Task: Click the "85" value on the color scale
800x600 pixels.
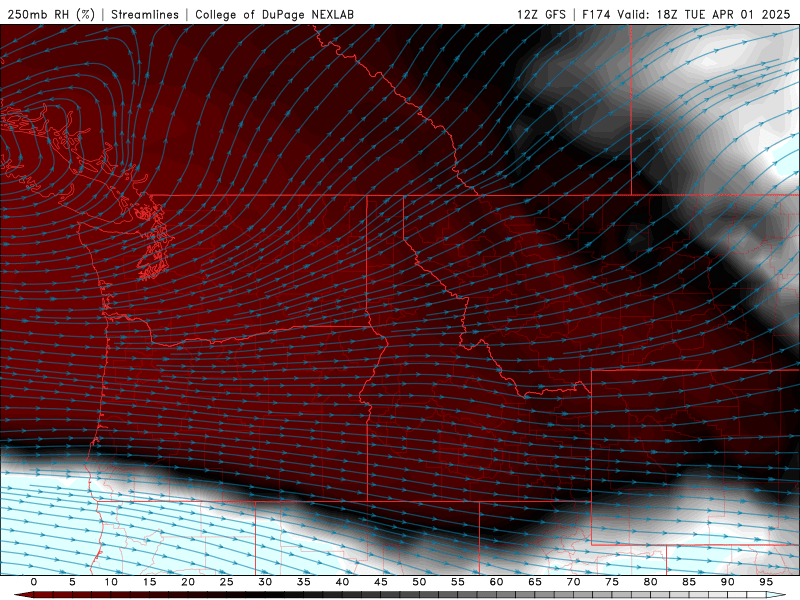Action: tap(689, 582)
